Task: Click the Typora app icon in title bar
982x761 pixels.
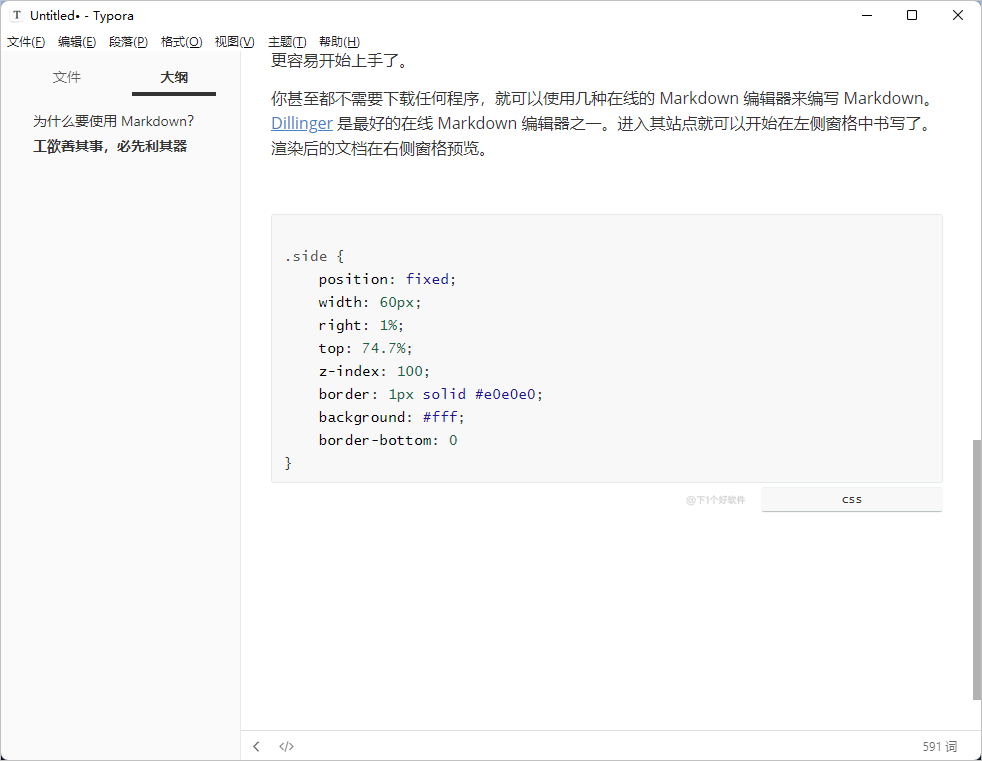Action: click(16, 15)
